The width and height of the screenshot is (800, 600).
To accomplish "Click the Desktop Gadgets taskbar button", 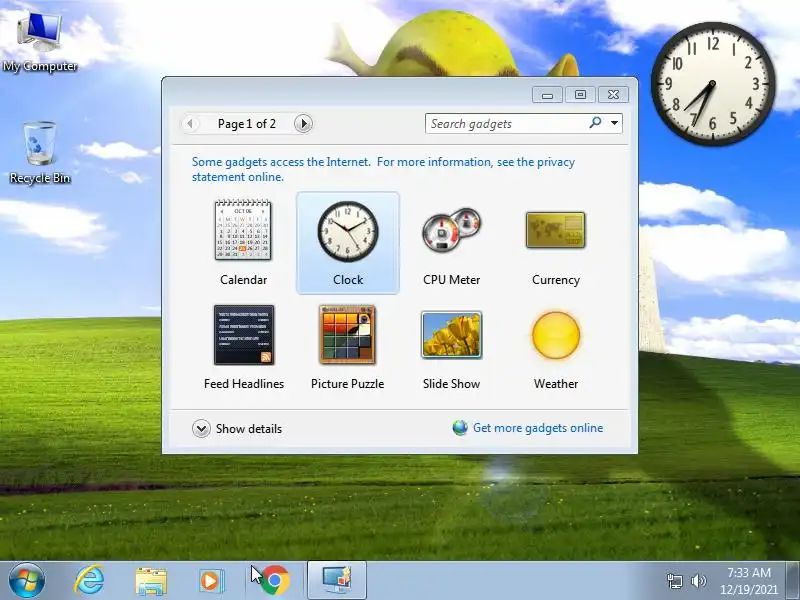I will click(337, 581).
